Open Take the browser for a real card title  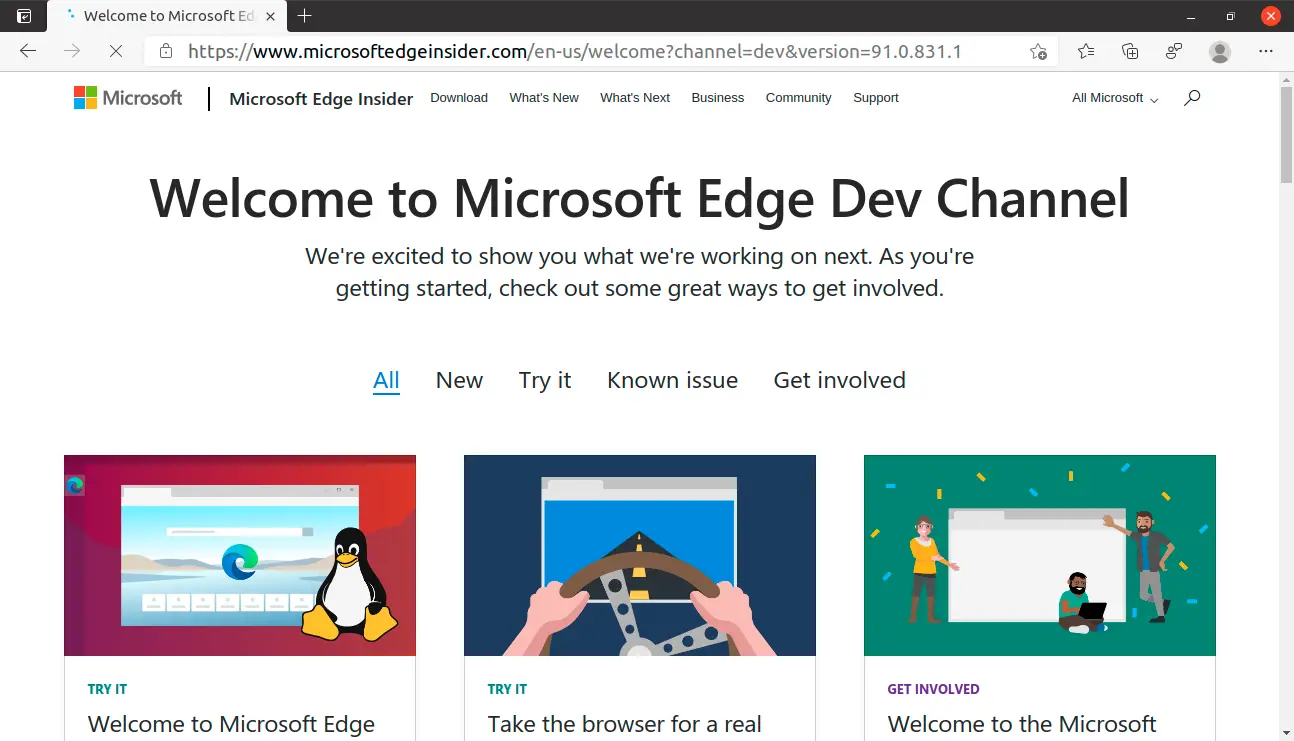coord(625,724)
